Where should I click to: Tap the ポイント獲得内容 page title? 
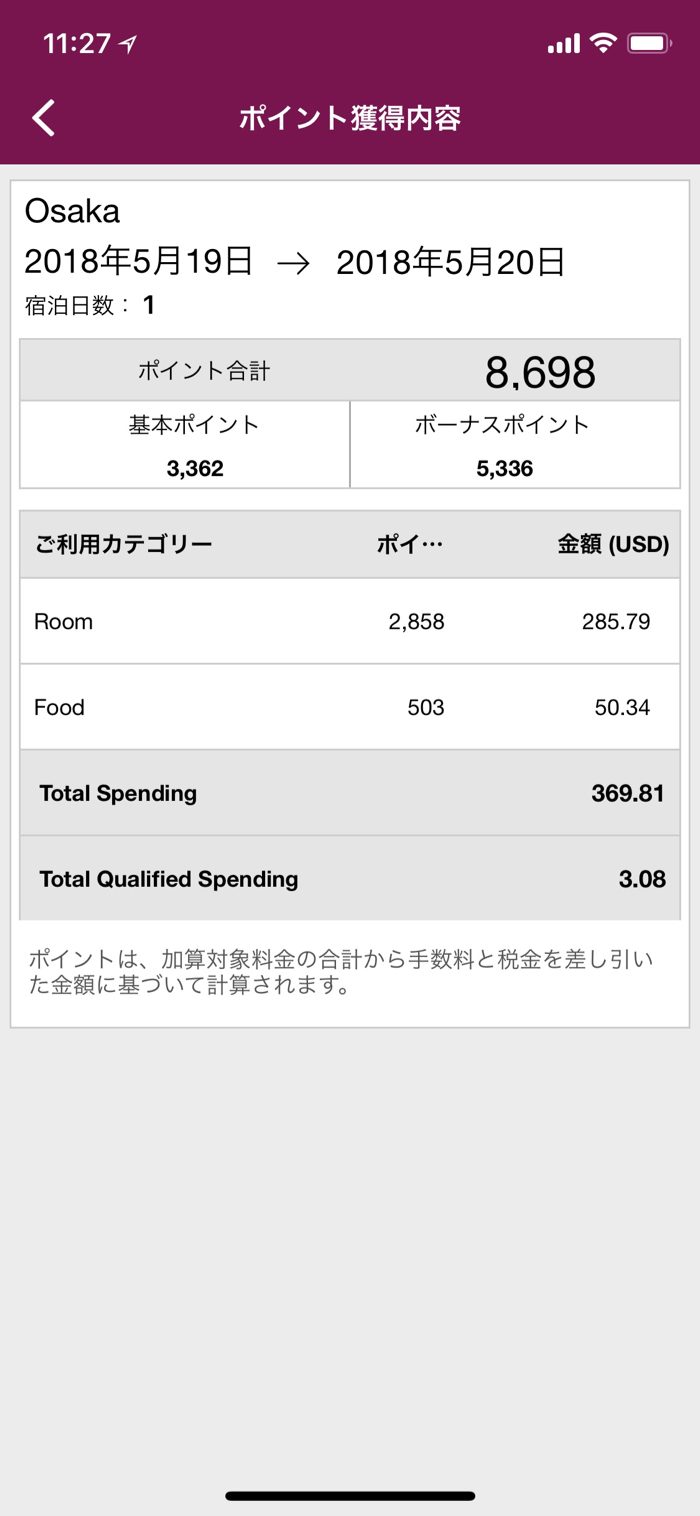tap(350, 118)
